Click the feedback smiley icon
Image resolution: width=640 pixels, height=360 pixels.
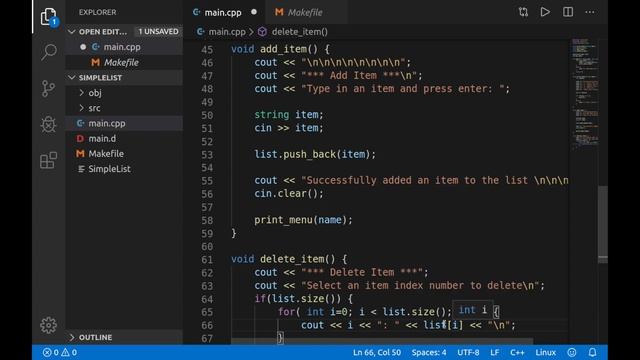tap(572, 352)
